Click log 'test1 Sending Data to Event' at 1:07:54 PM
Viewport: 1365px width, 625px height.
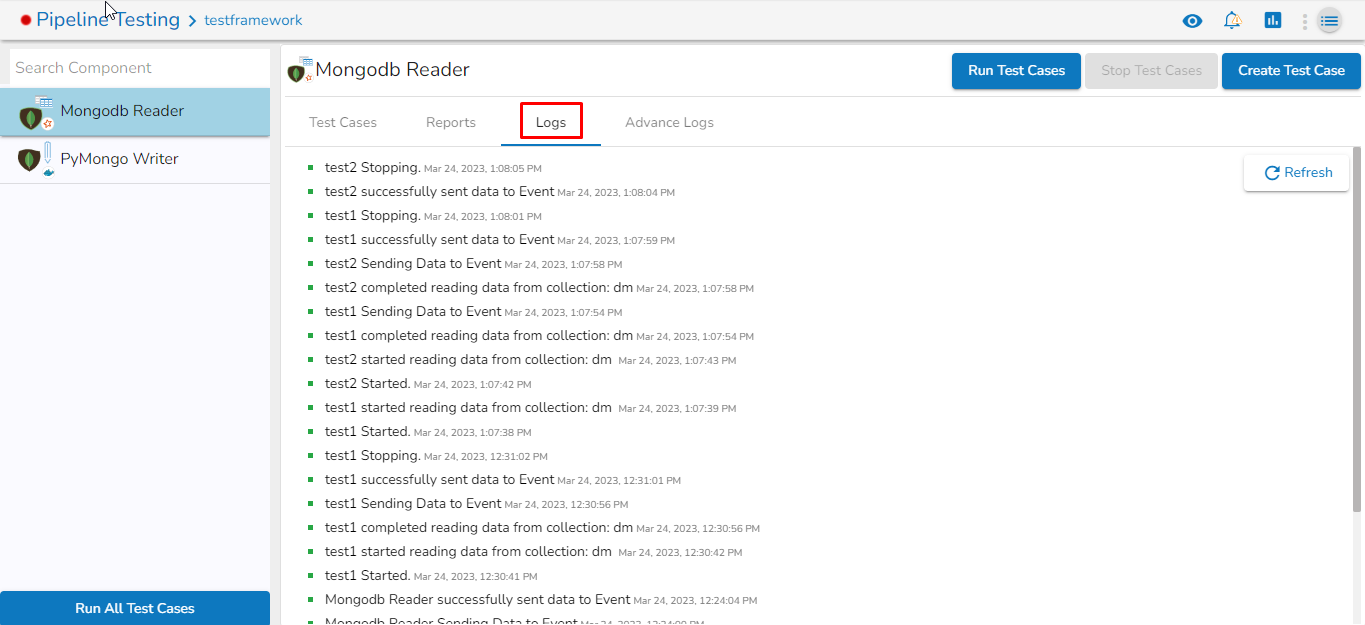[473, 312]
